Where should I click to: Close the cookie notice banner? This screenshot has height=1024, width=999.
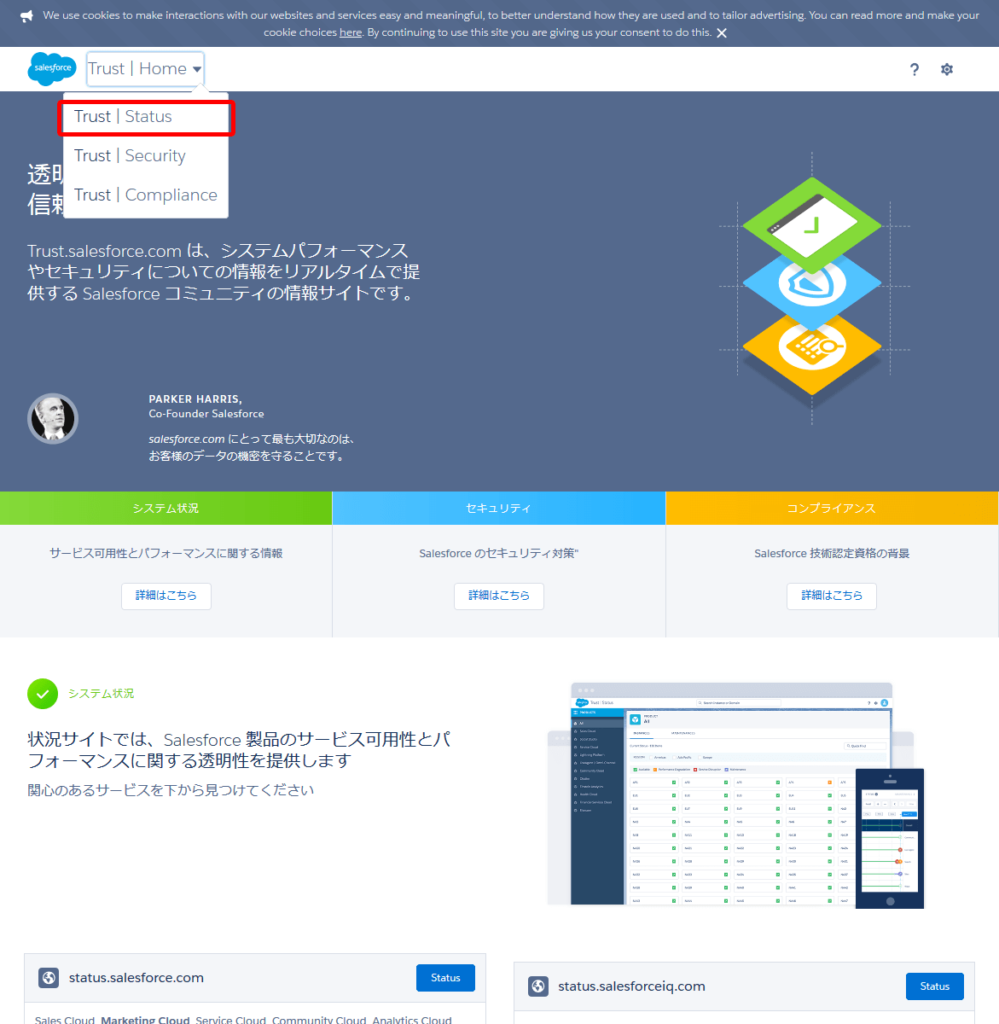pos(721,33)
